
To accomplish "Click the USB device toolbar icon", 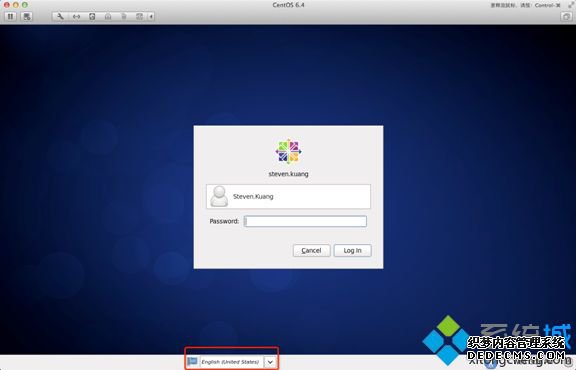I will (x=124, y=17).
